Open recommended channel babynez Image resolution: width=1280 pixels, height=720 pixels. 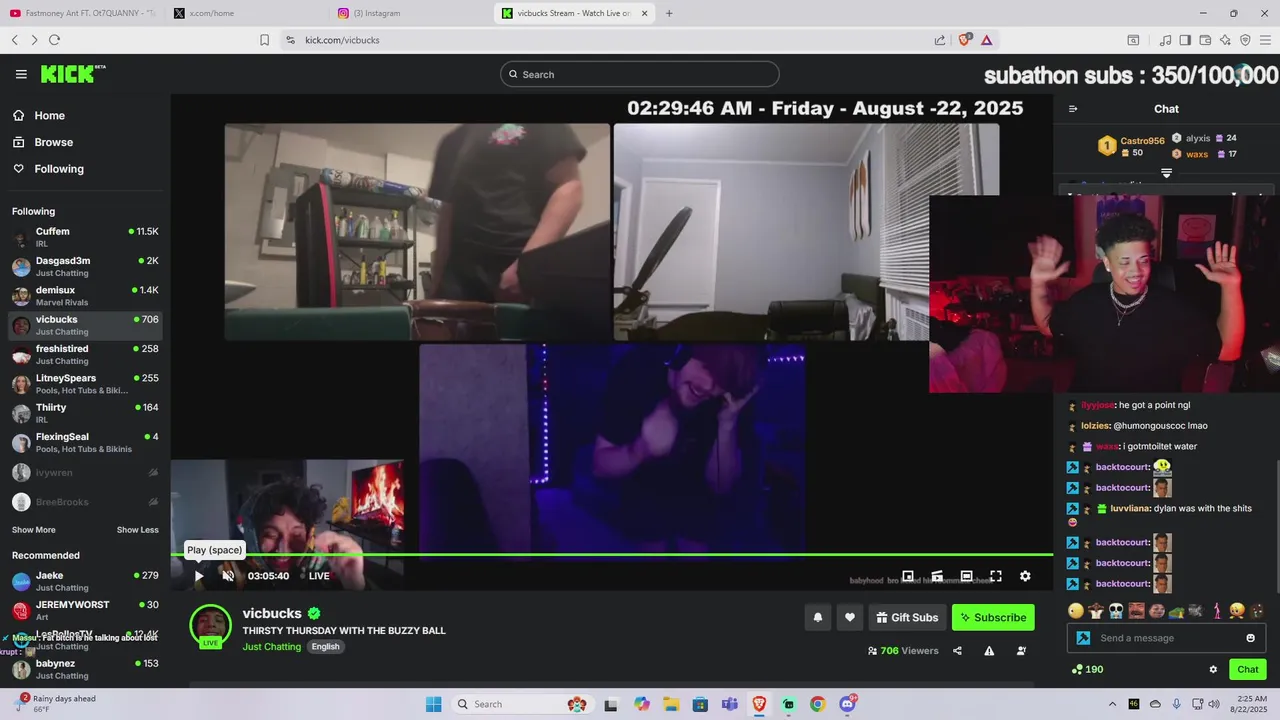85,669
